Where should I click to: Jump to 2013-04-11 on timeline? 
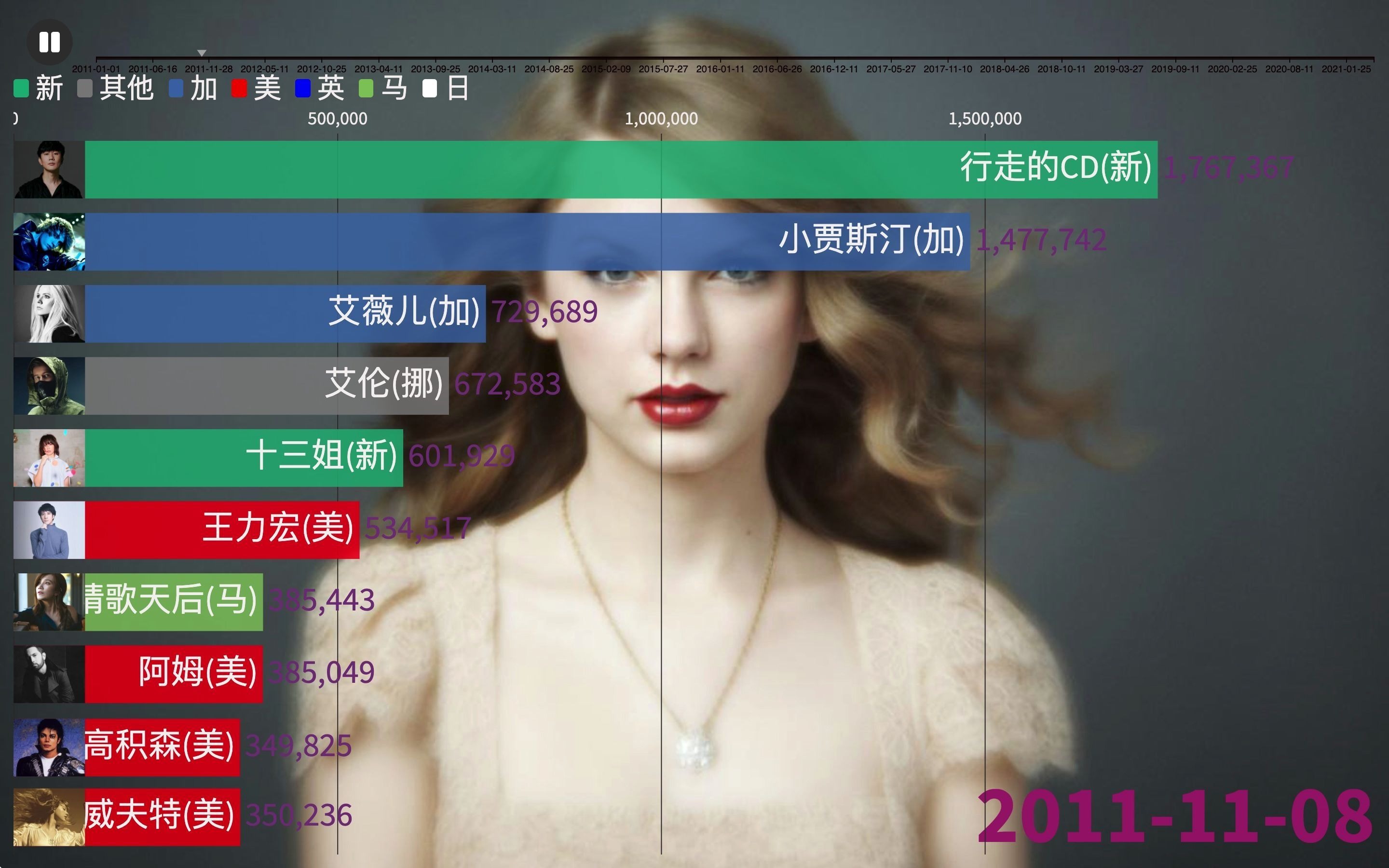(378, 69)
